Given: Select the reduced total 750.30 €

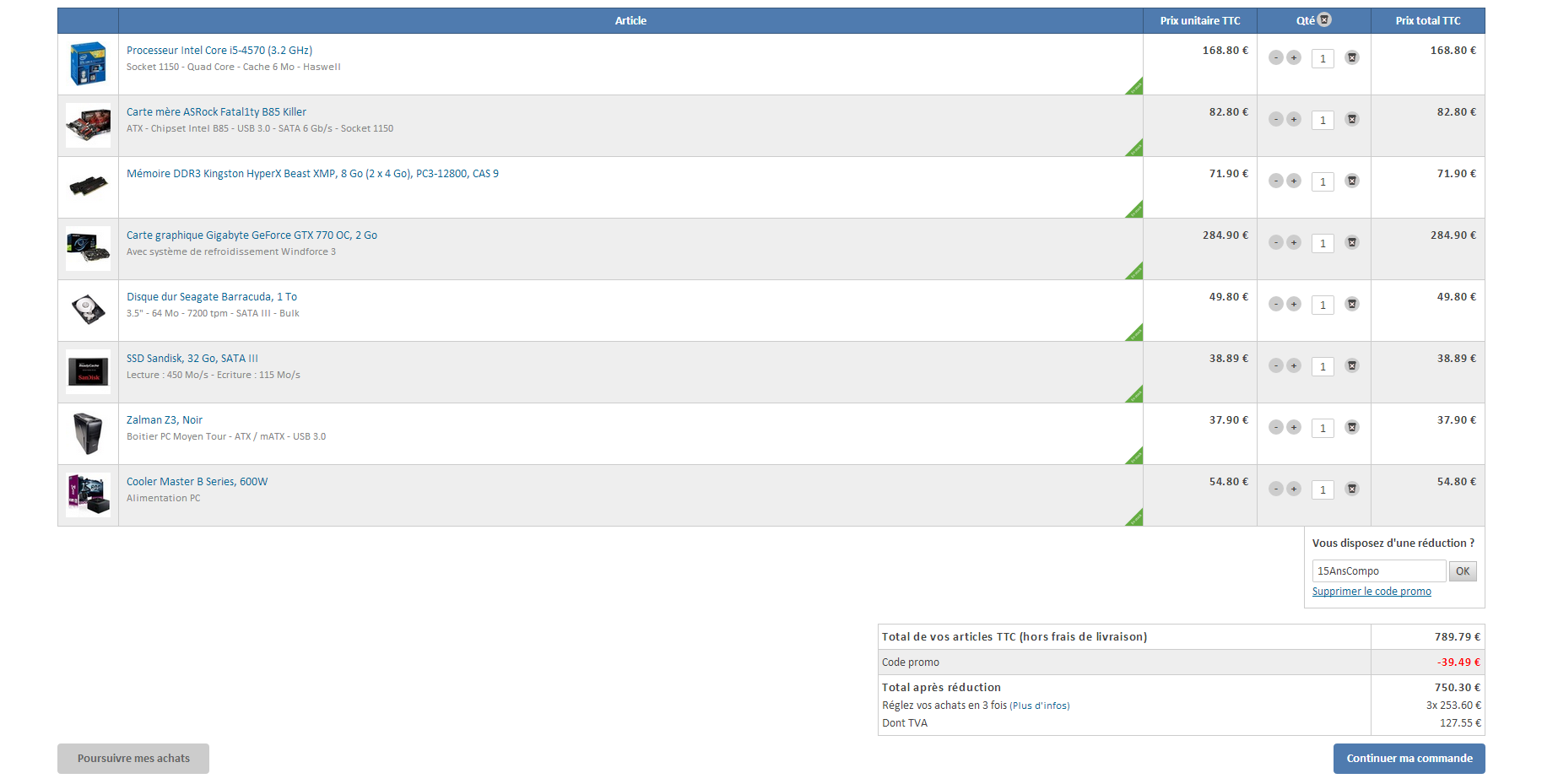Looking at the screenshot, I should click(1458, 688).
